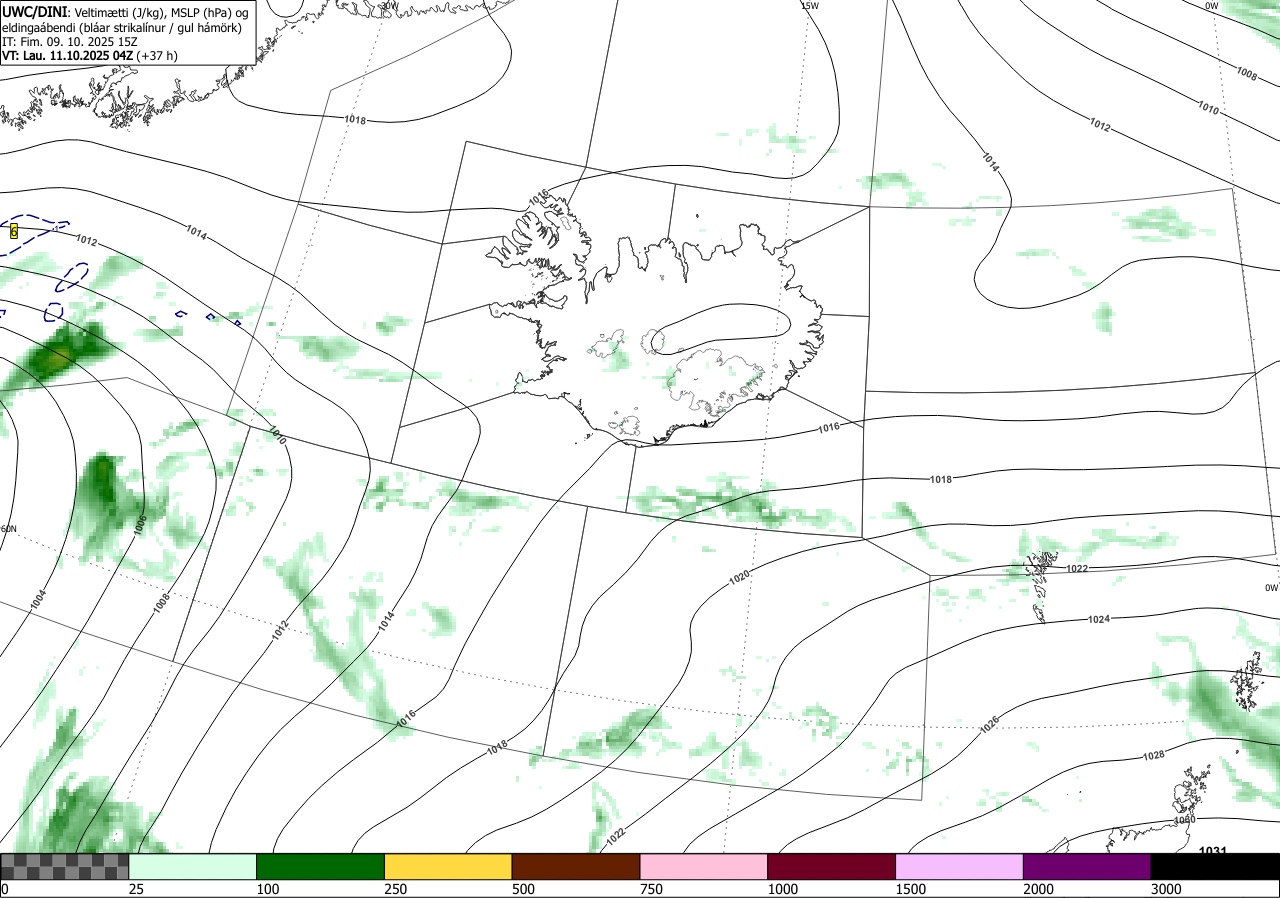
Task: Click the yellow lightning maximum marker
Action: pyautogui.click(x=14, y=232)
